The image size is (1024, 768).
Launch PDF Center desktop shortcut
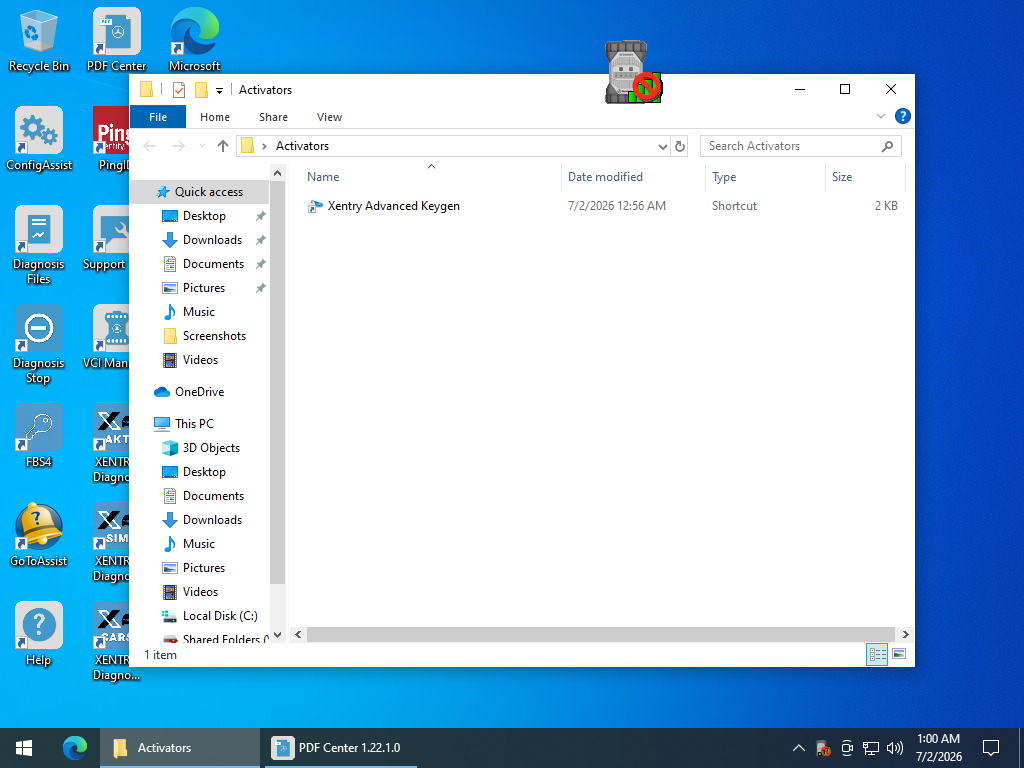[x=116, y=40]
